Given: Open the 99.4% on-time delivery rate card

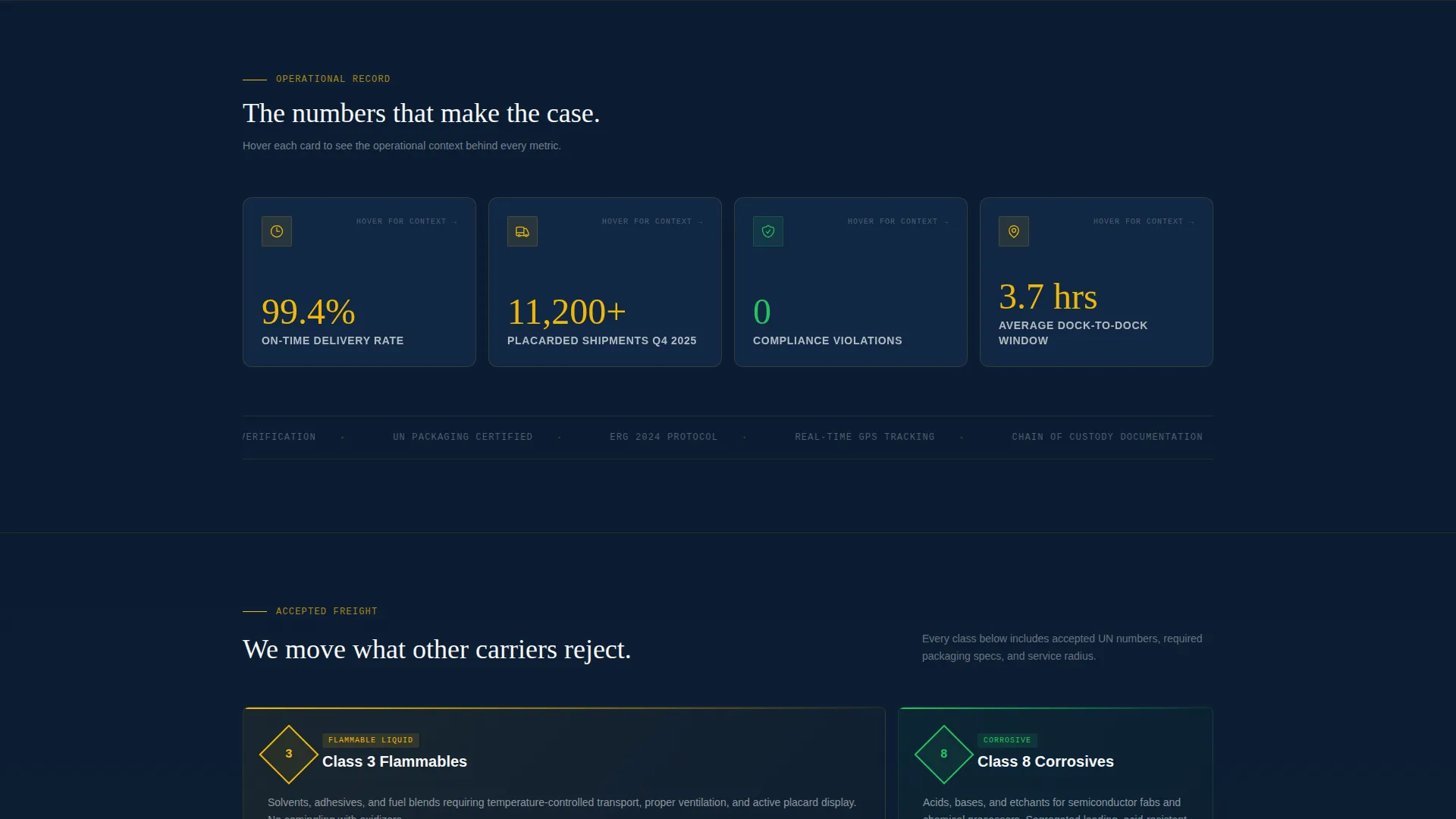Looking at the screenshot, I should tap(359, 282).
